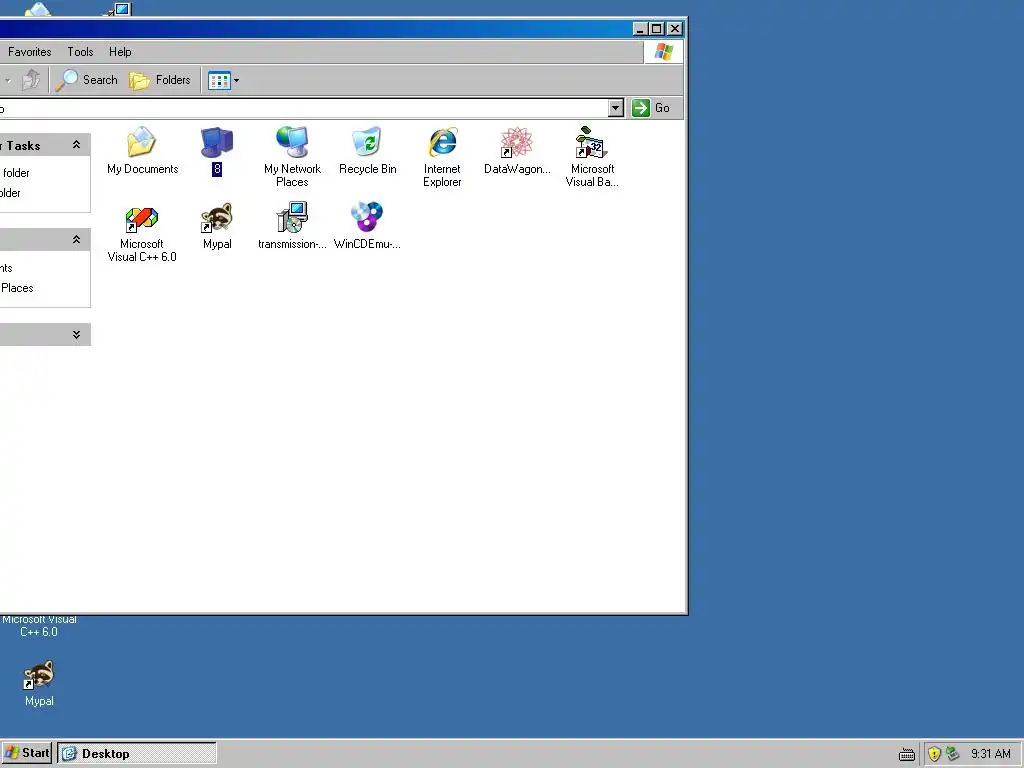Click the Places link in sidebar
Screen dimensions: 1024x768
[x=17, y=288]
